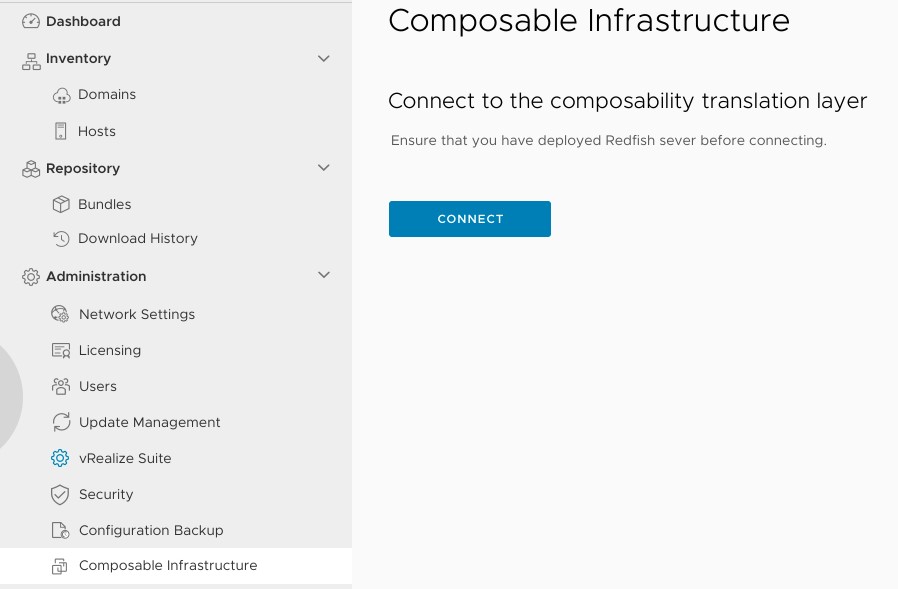Collapse the Administration section chevron
This screenshot has width=898, height=589.
pyautogui.click(x=323, y=275)
